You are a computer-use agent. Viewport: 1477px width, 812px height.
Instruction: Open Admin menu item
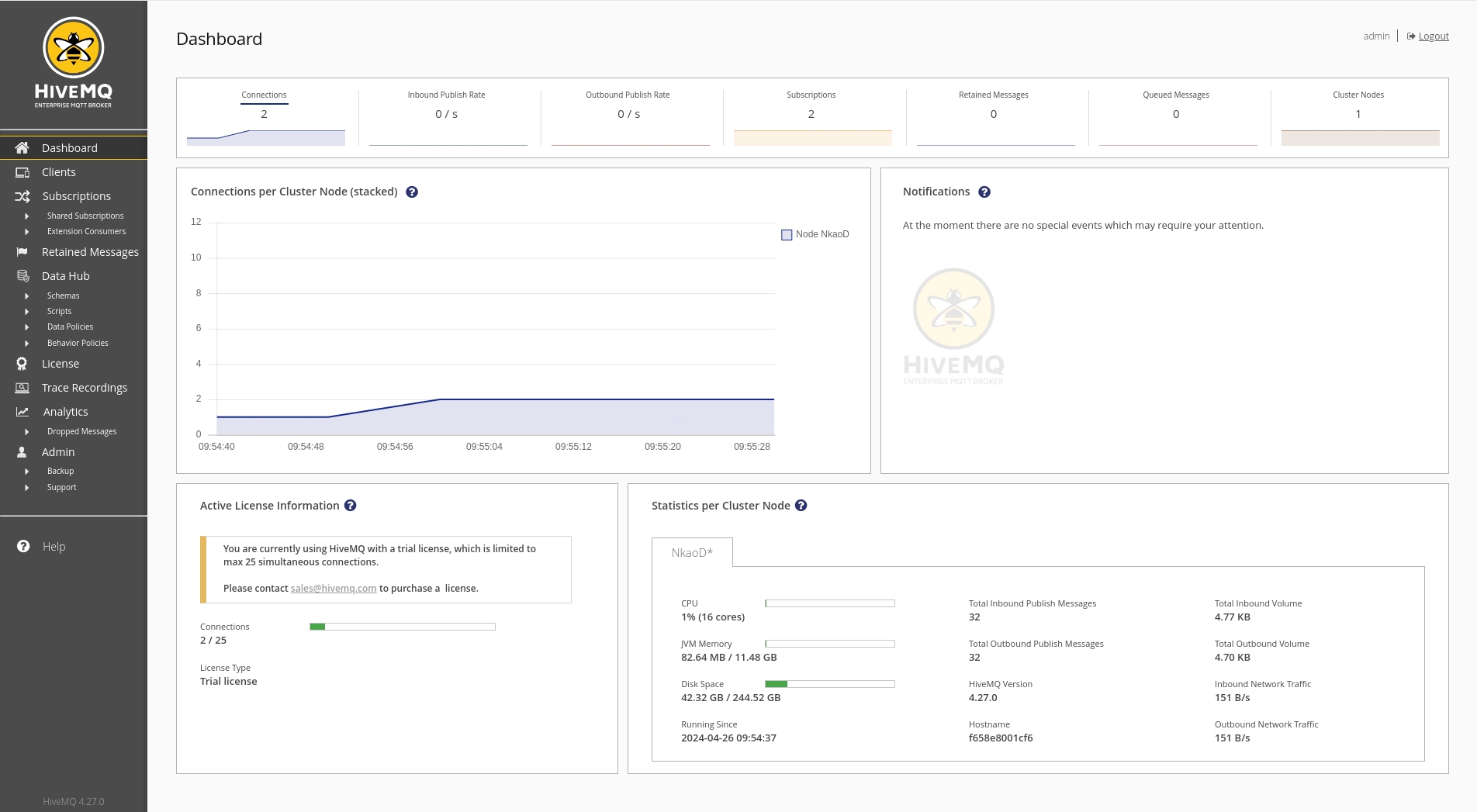tap(58, 452)
